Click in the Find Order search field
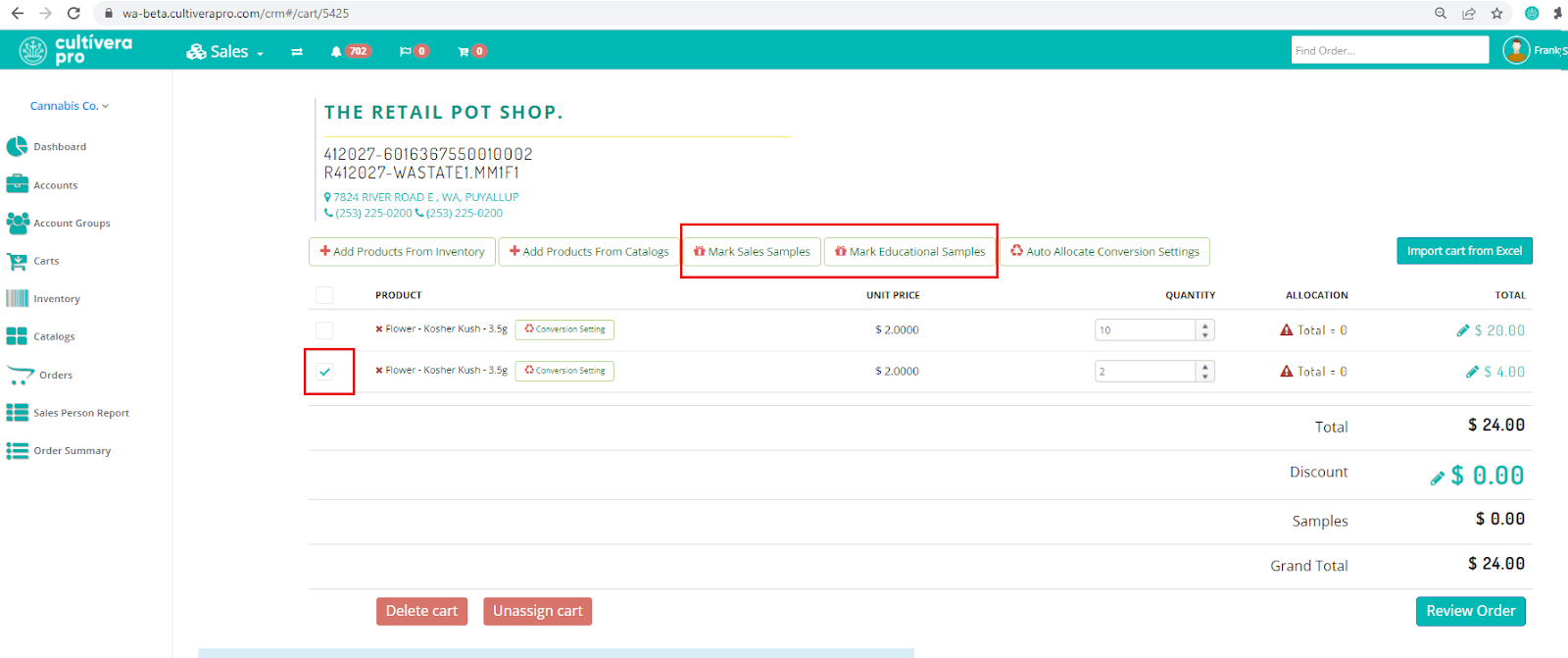 point(1390,50)
